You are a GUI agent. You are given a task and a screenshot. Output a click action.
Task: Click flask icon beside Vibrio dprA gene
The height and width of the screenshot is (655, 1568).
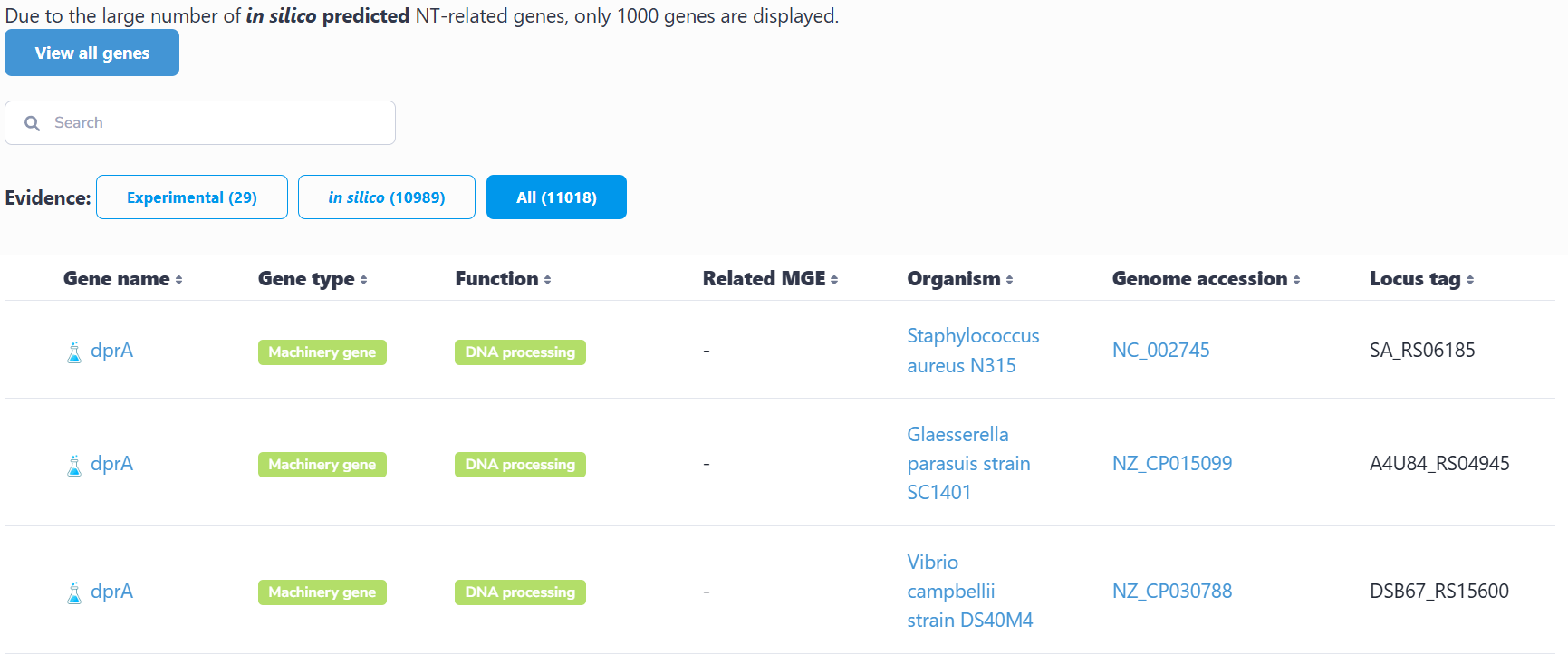(74, 592)
